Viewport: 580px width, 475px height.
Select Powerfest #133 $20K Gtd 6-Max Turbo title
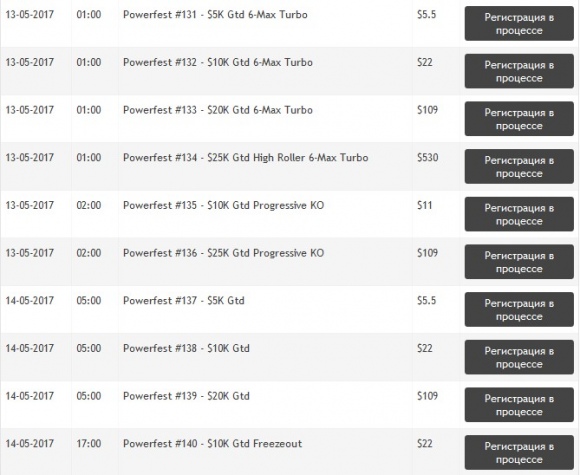point(218,110)
